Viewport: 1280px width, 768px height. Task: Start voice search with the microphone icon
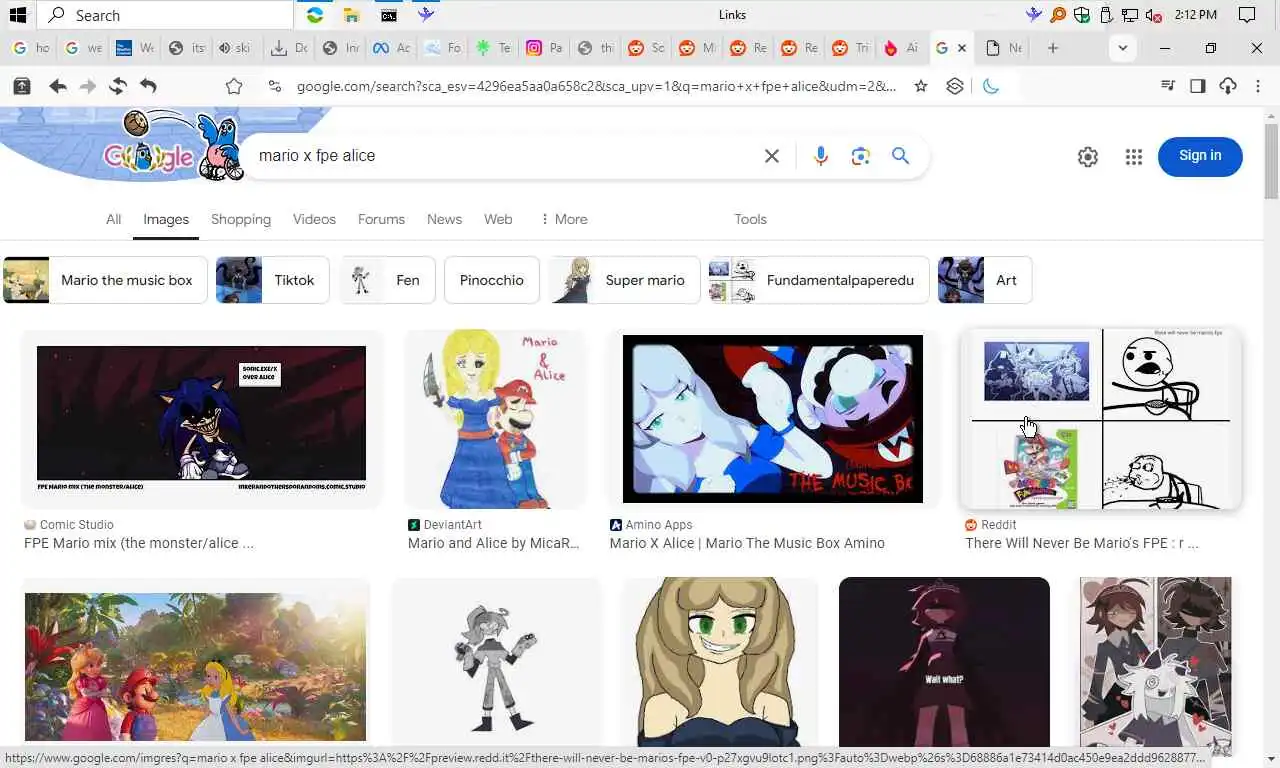pyautogui.click(x=821, y=156)
